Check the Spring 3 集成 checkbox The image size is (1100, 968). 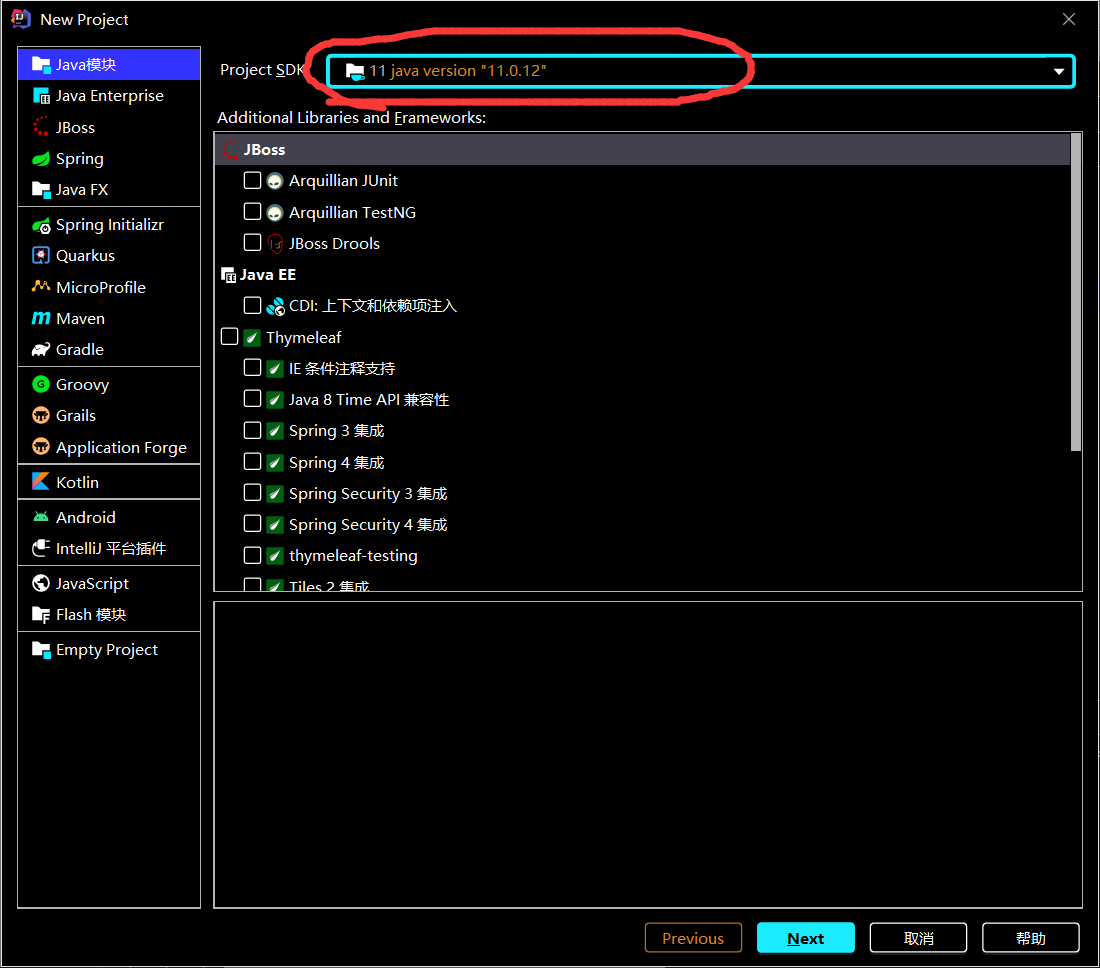pos(252,430)
